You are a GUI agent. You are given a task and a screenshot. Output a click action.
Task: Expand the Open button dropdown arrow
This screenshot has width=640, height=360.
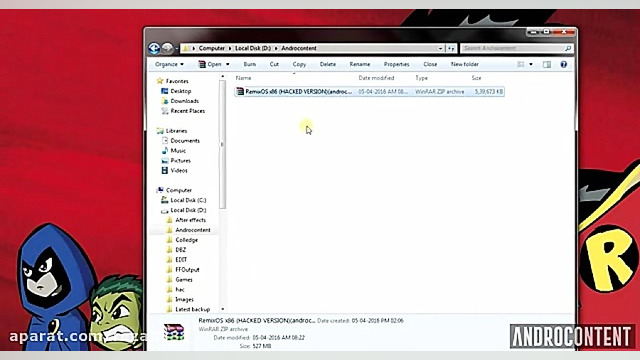tap(228, 64)
